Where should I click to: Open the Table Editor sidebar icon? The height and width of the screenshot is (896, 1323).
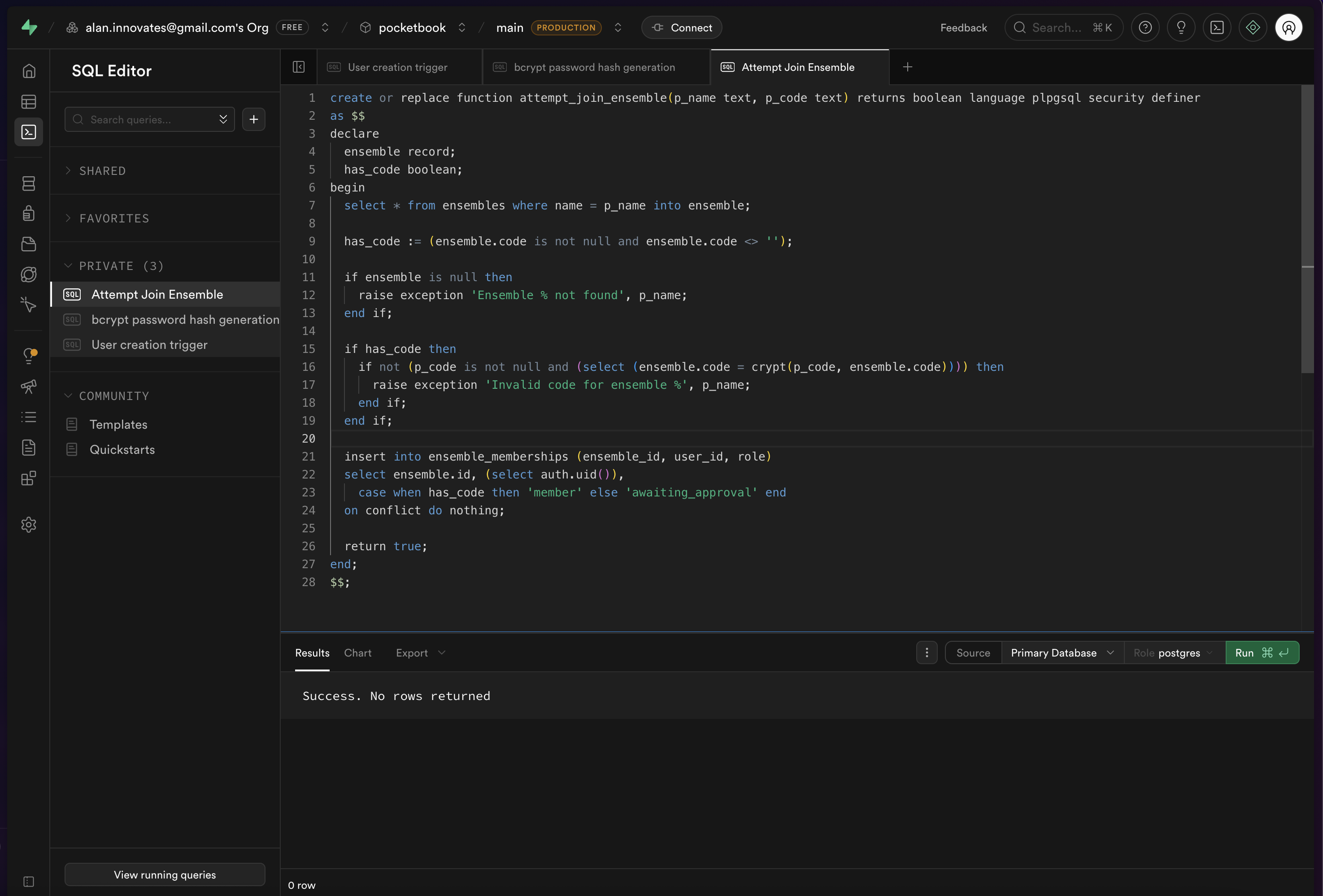28,102
